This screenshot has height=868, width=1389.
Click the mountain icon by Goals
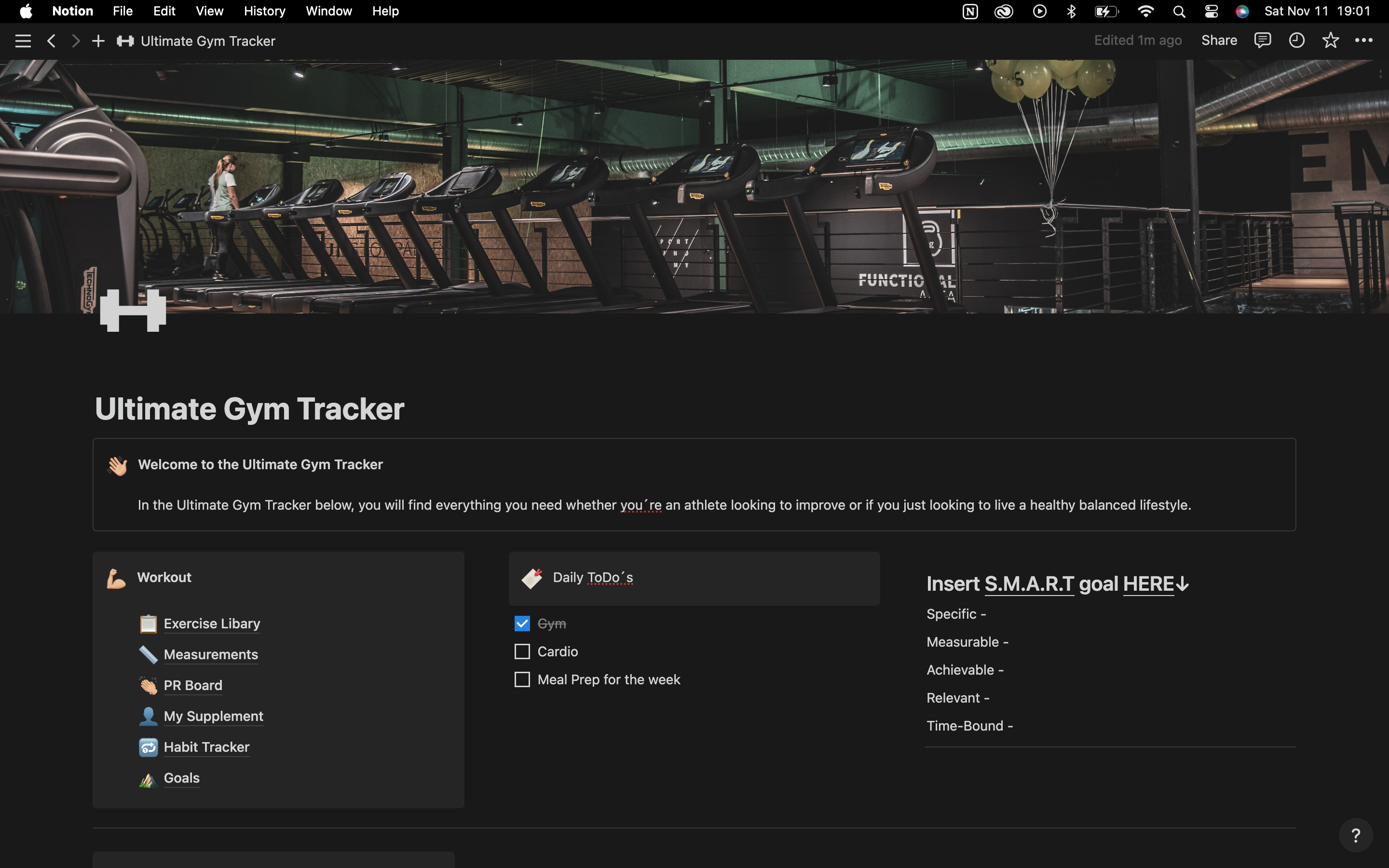[x=148, y=778]
